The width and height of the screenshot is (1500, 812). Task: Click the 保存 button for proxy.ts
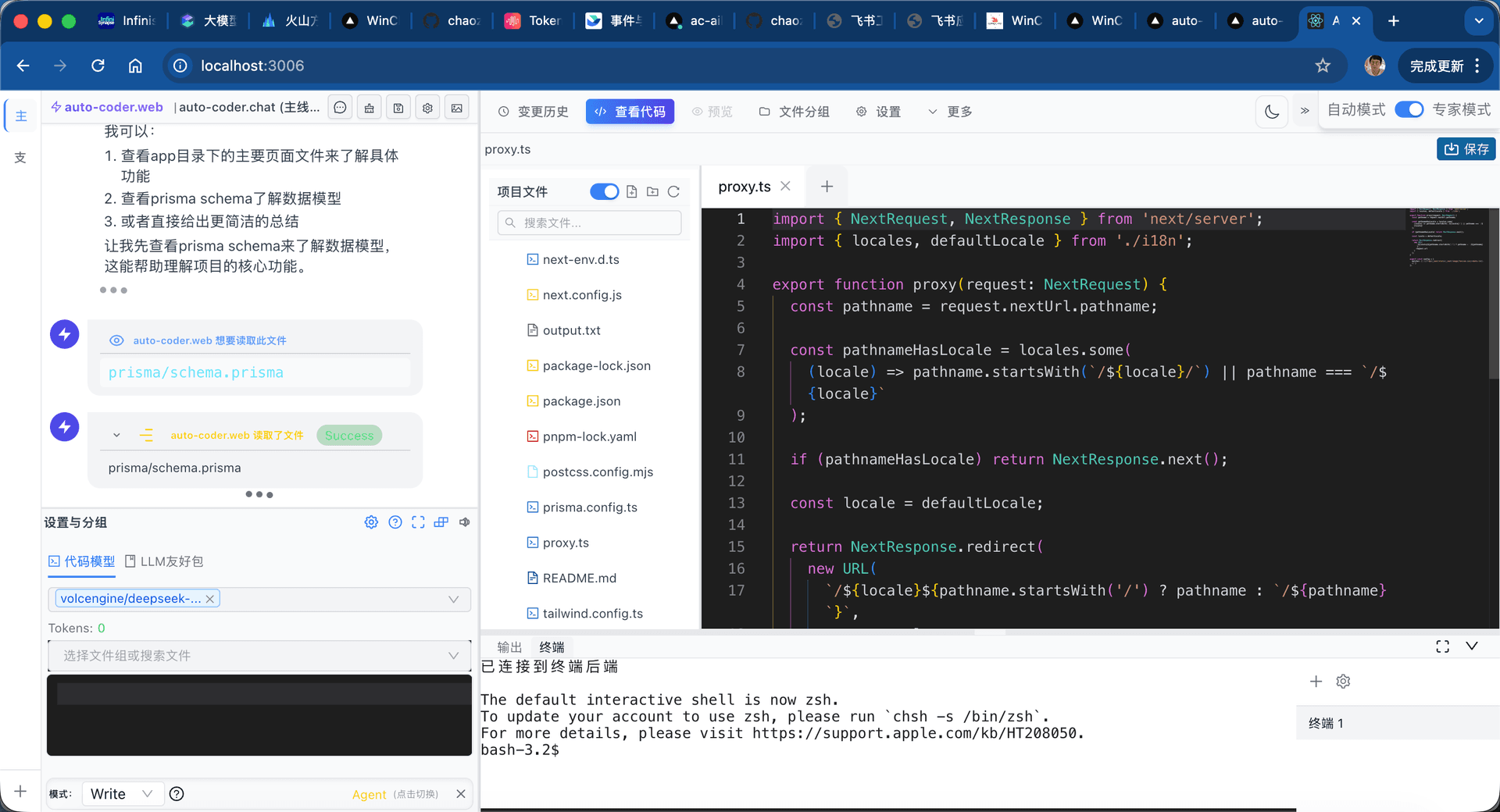tap(1466, 148)
